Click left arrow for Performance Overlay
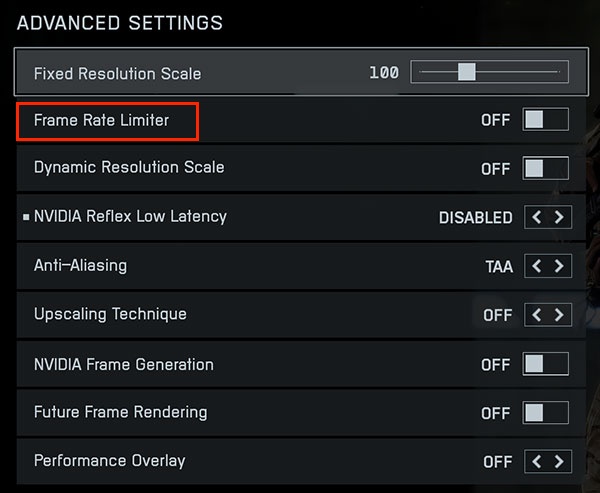Screen dimensions: 600x493 coord(536,462)
